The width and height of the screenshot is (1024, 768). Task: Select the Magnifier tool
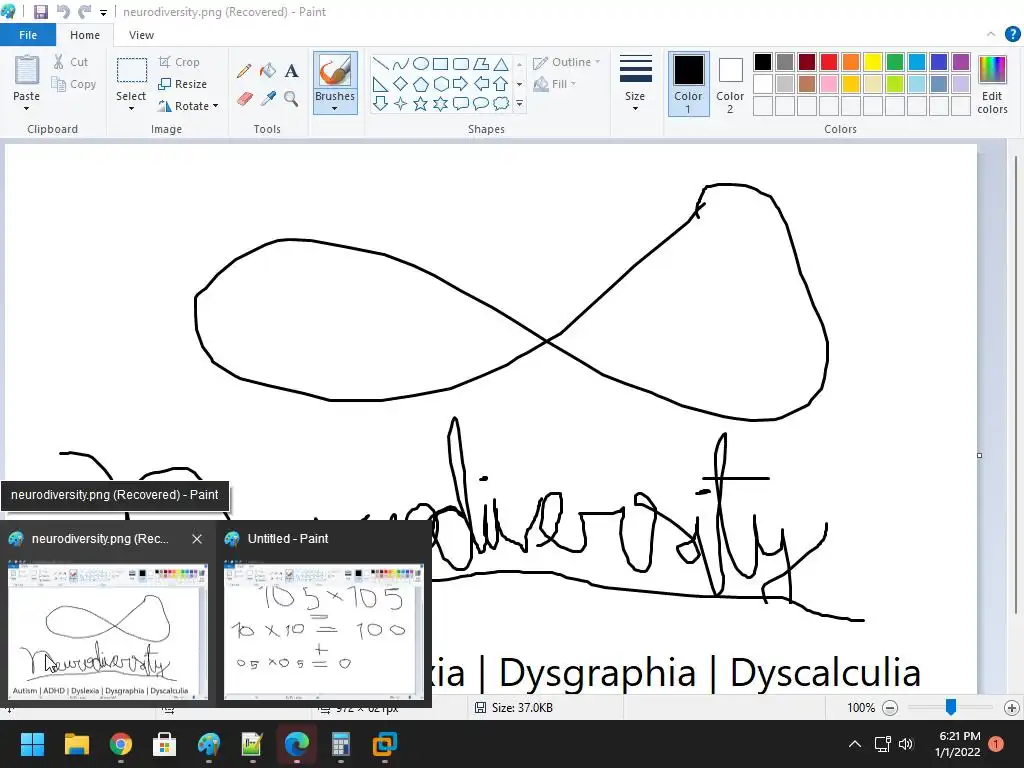[x=291, y=99]
